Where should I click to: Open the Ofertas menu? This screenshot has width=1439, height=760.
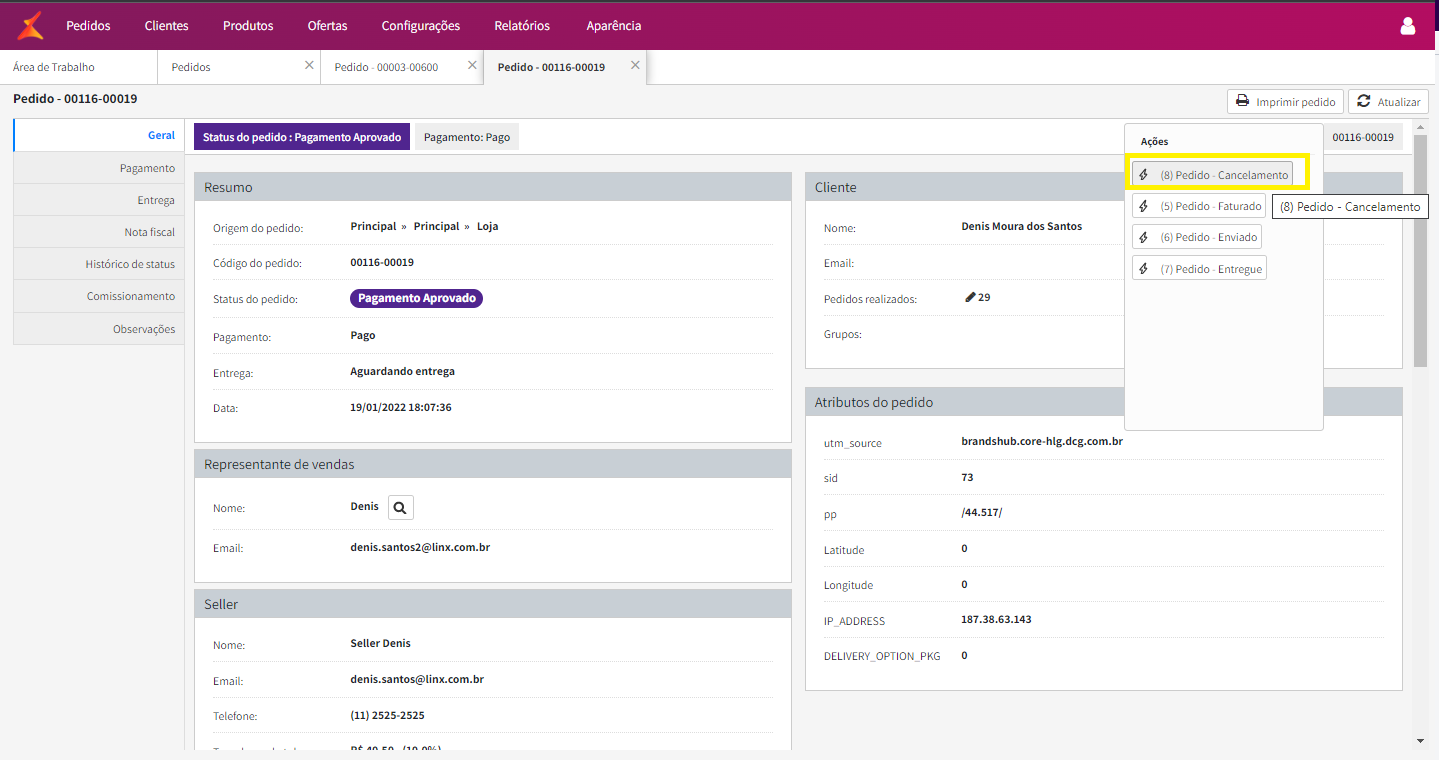pyautogui.click(x=328, y=26)
